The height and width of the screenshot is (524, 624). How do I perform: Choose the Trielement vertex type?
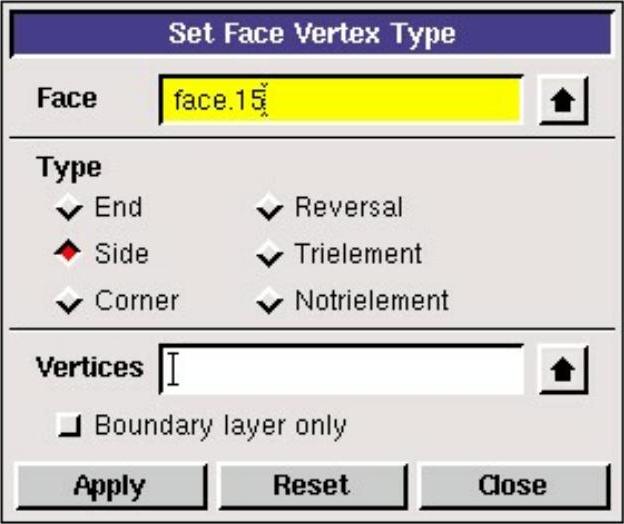click(x=269, y=255)
